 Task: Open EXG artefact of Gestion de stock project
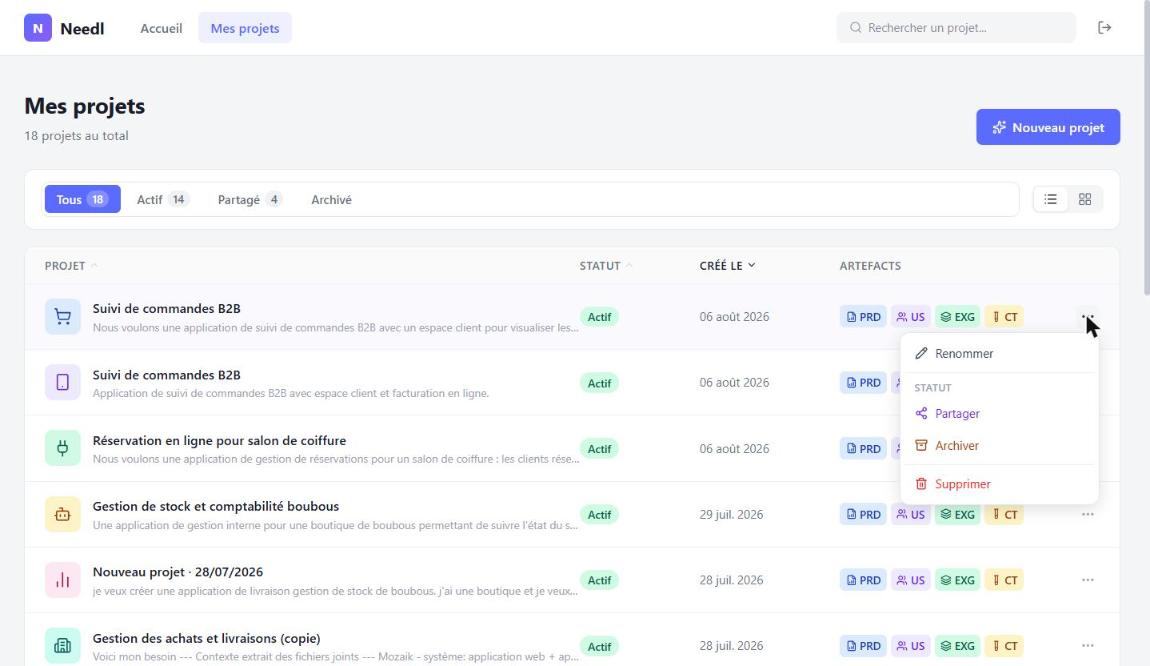point(957,514)
